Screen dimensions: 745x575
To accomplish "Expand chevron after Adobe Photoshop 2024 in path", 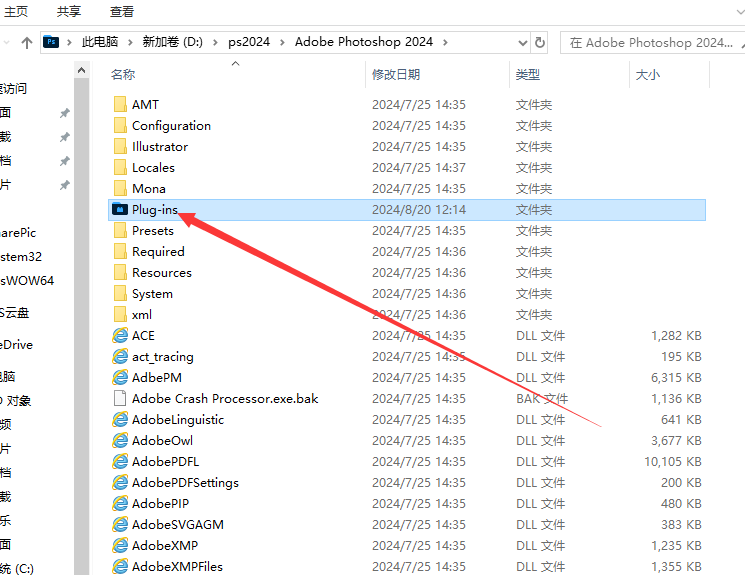I will click(x=445, y=42).
